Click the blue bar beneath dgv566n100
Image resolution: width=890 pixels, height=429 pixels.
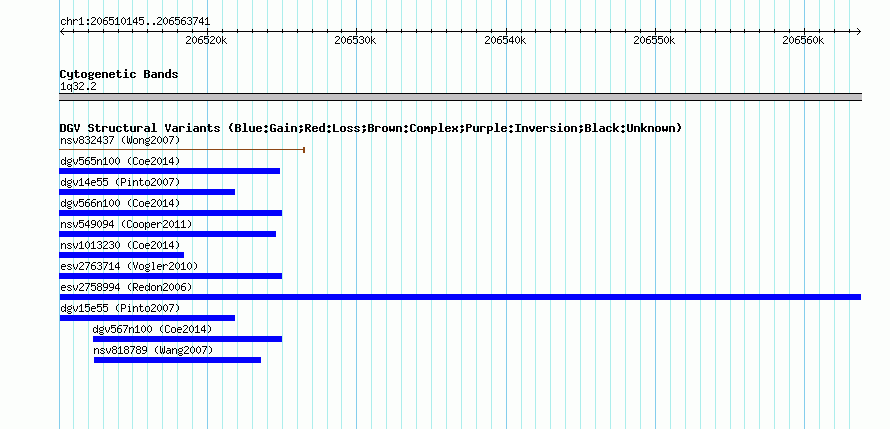click(171, 213)
